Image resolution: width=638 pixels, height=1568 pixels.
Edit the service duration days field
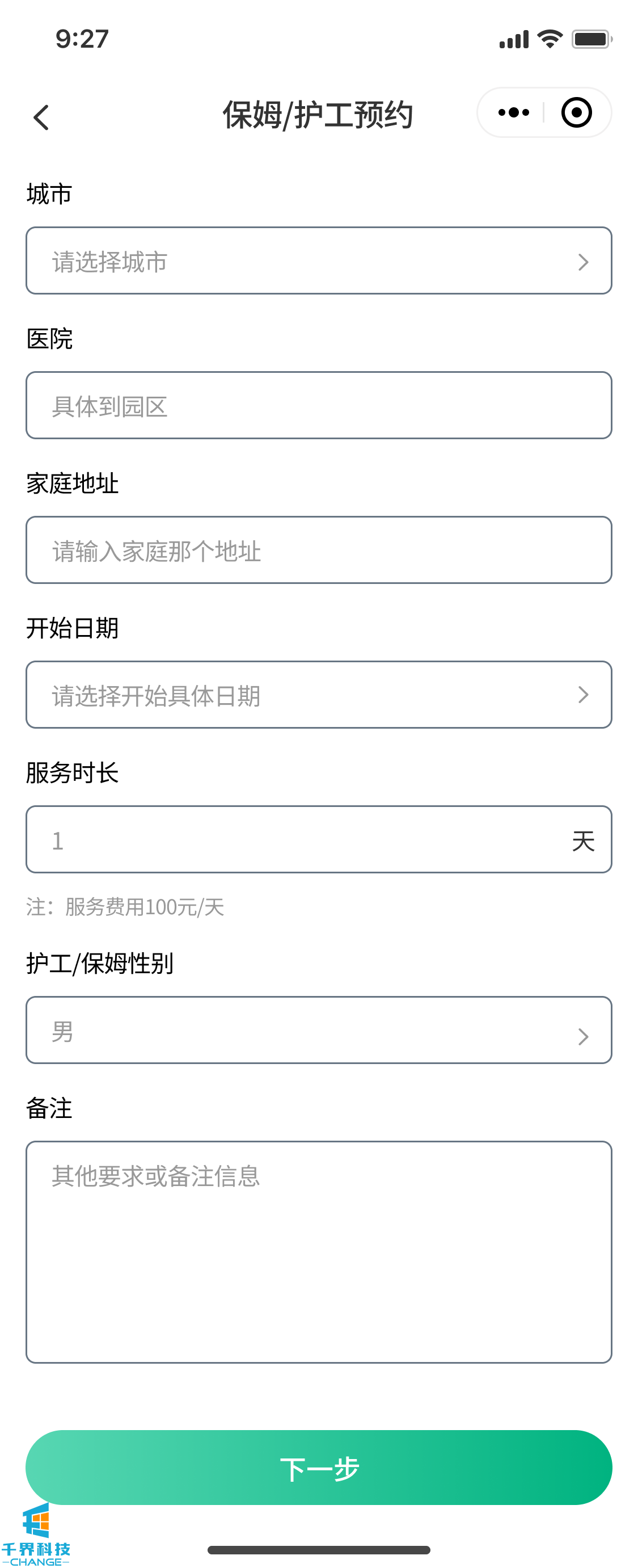pos(304,839)
